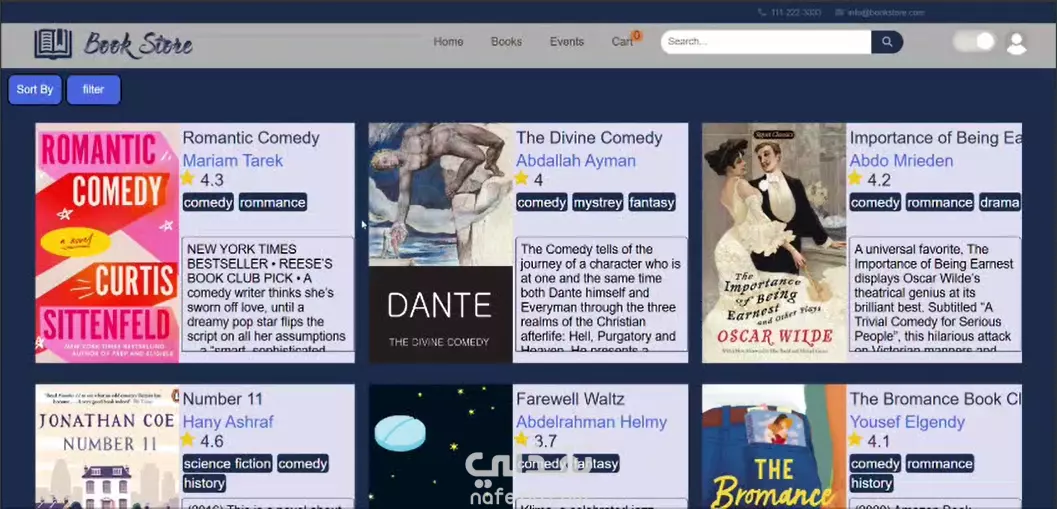Click the mystrey tag on The Divine Comedy
This screenshot has height=509, width=1057.
tap(598, 202)
